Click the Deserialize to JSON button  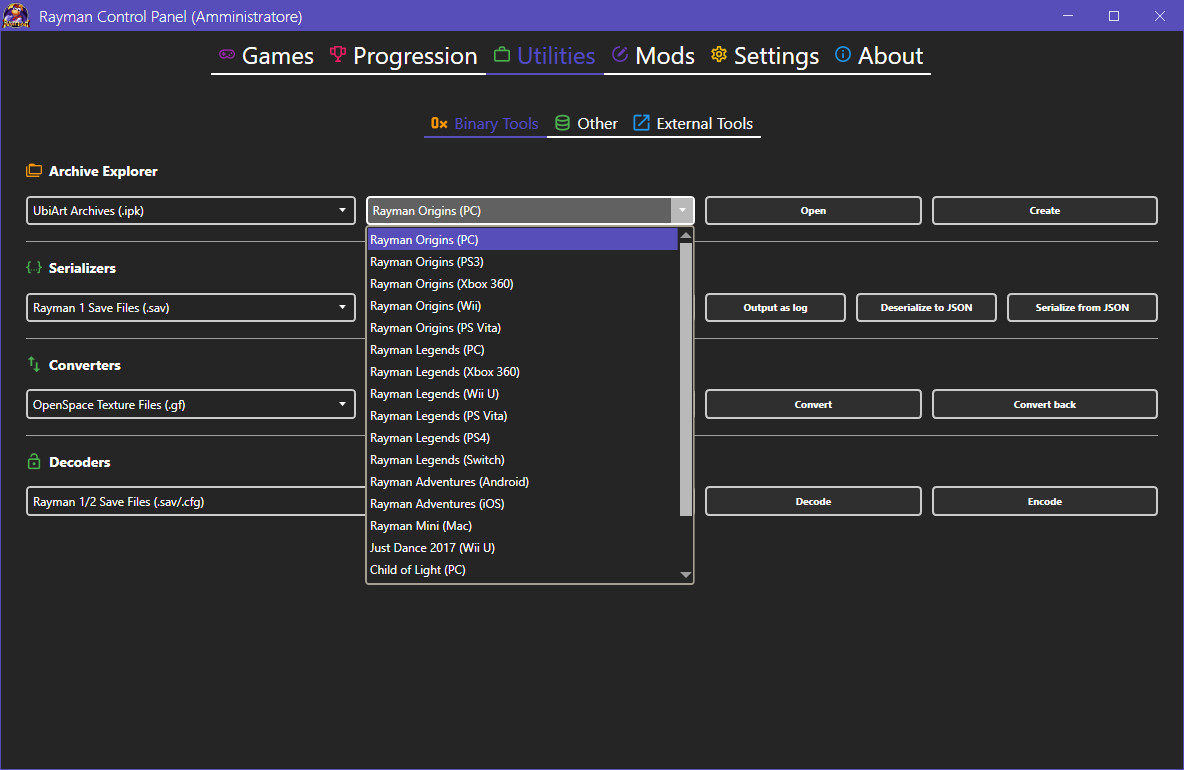(x=925, y=307)
